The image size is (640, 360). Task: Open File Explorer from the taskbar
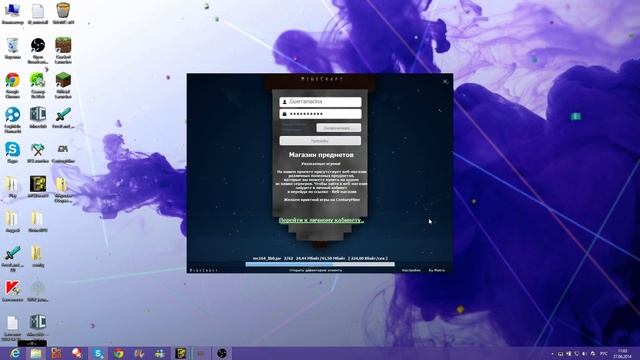click(x=36, y=353)
